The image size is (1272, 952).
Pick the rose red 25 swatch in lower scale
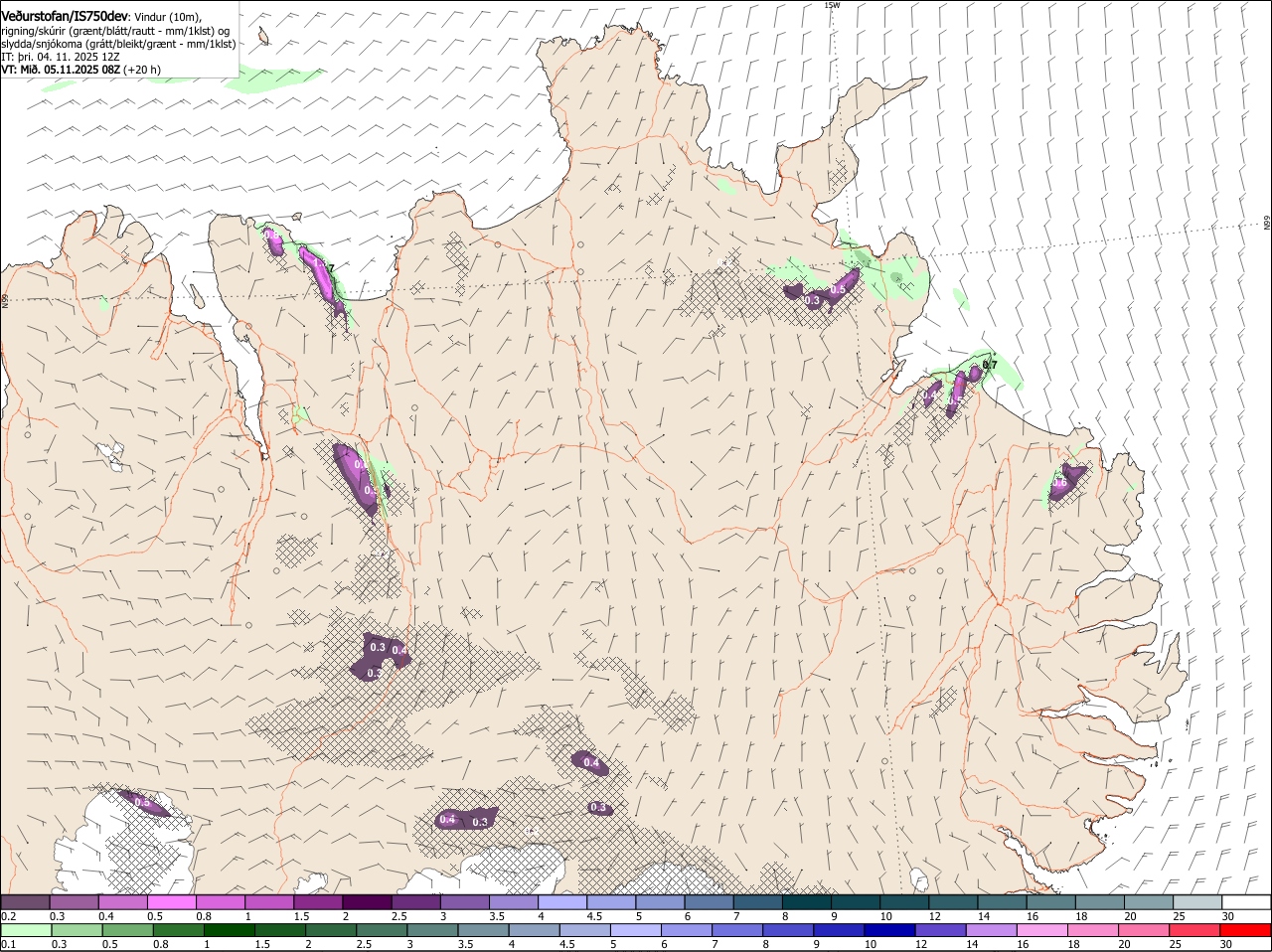tap(1194, 930)
